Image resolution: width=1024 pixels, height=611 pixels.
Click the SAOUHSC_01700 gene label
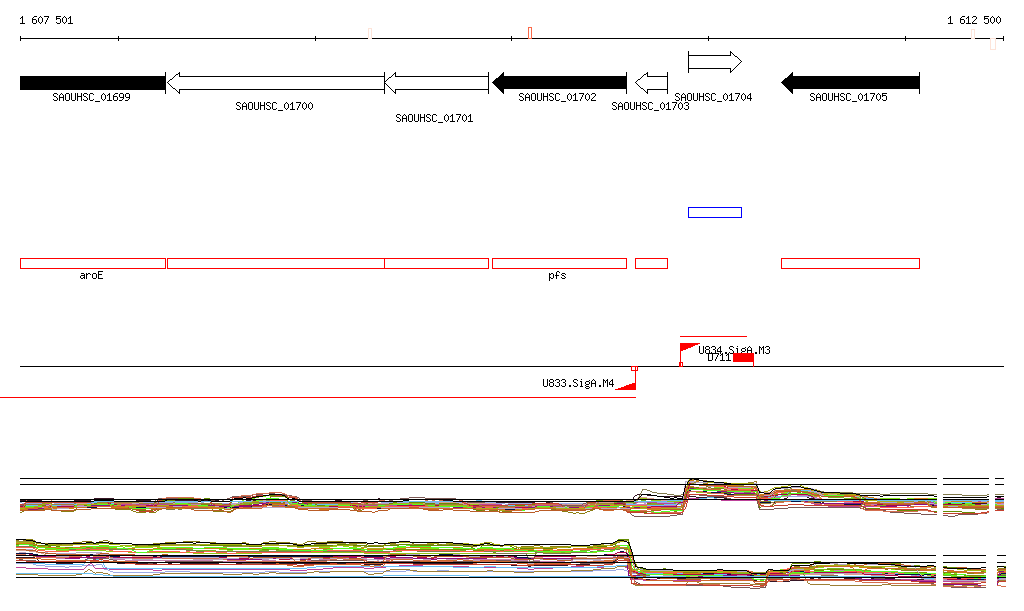coord(274,106)
